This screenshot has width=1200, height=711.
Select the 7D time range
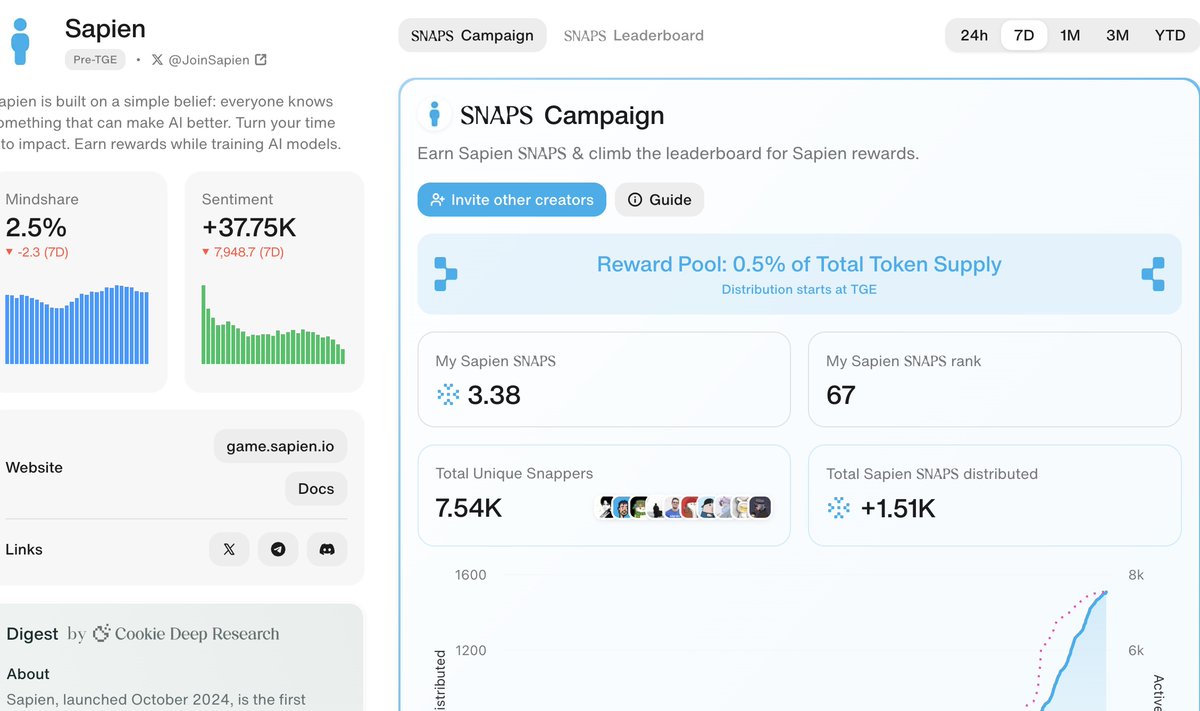point(1024,35)
